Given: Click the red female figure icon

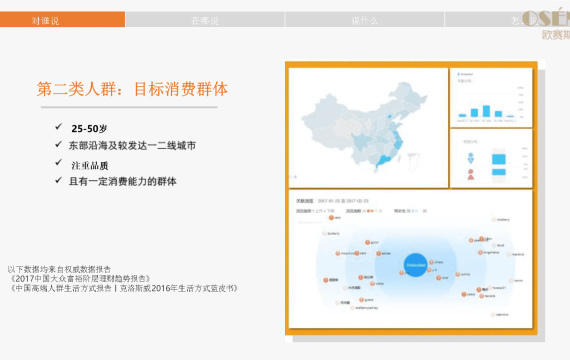Looking at the screenshot, I should tap(471, 174).
